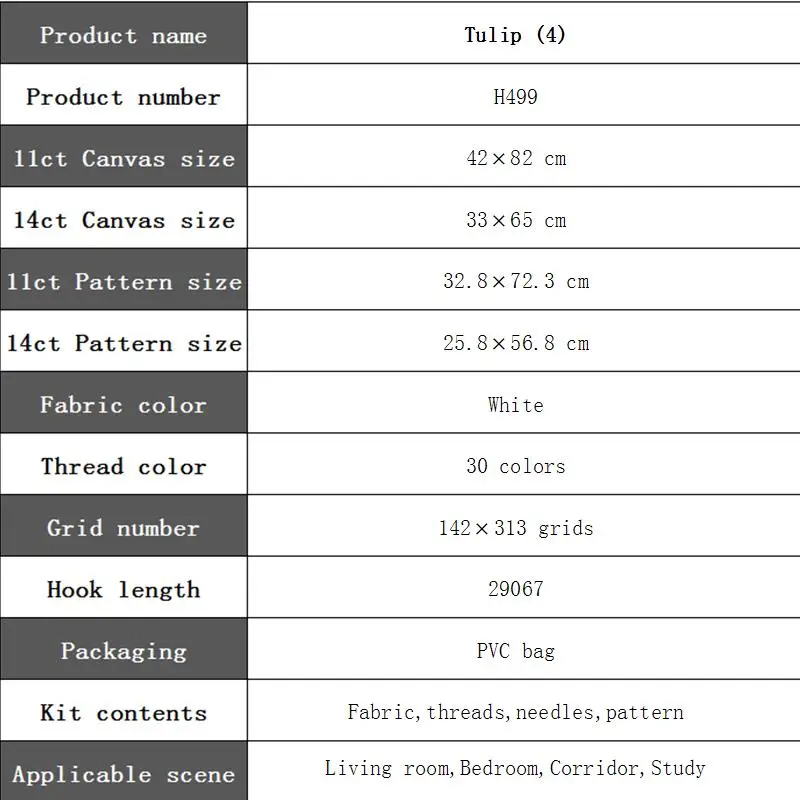Click the 'Kit contents' label cell
Viewport: 800px width, 800px height.
(123, 710)
